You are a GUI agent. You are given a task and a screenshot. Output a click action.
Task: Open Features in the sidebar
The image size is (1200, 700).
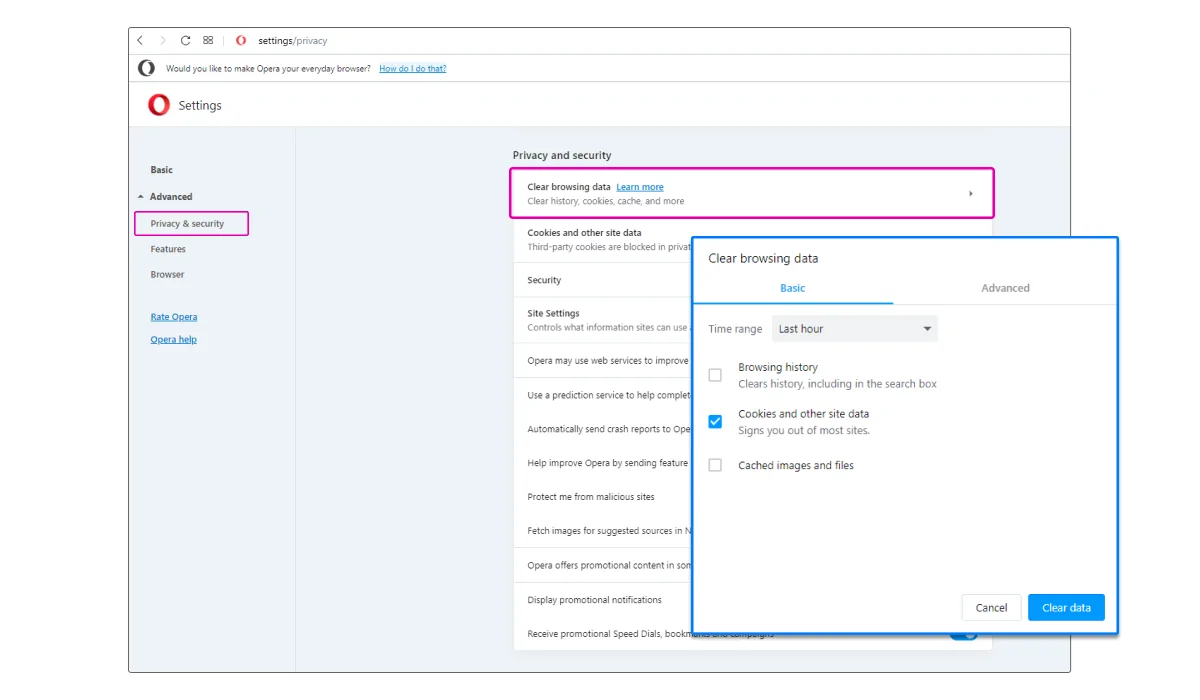tap(168, 249)
